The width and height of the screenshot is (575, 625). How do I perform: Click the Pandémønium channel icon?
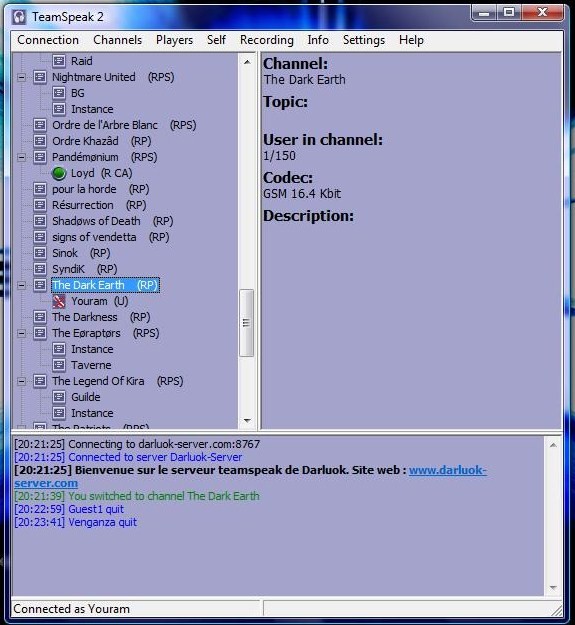[40, 157]
